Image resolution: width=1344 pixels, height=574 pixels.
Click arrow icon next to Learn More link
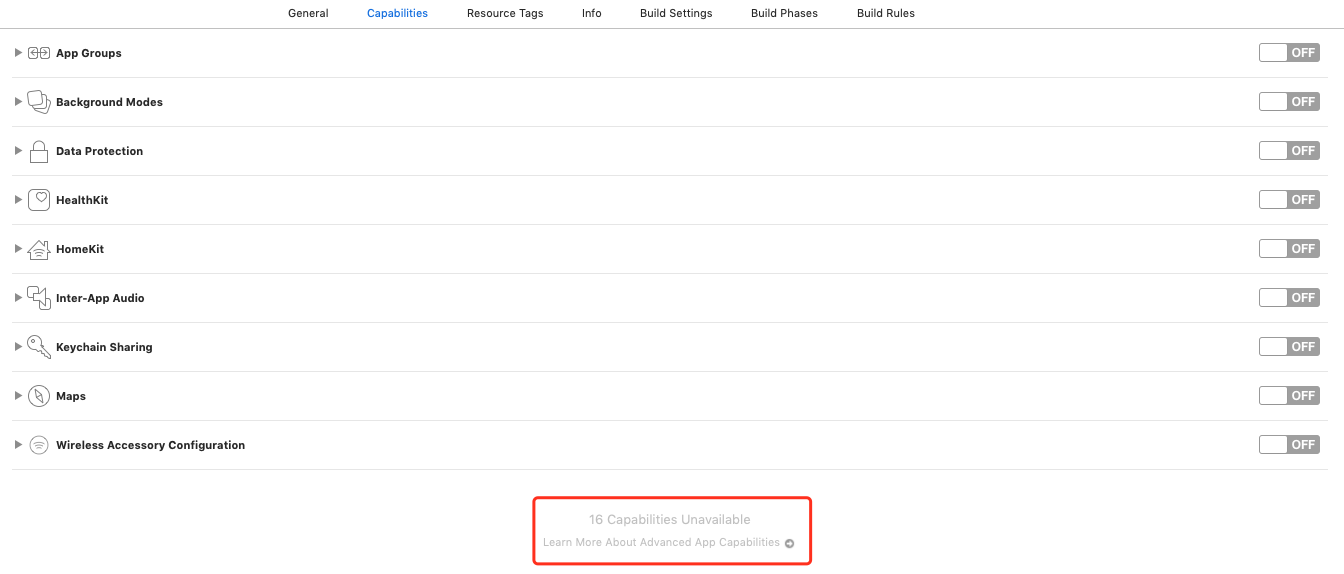pos(790,543)
